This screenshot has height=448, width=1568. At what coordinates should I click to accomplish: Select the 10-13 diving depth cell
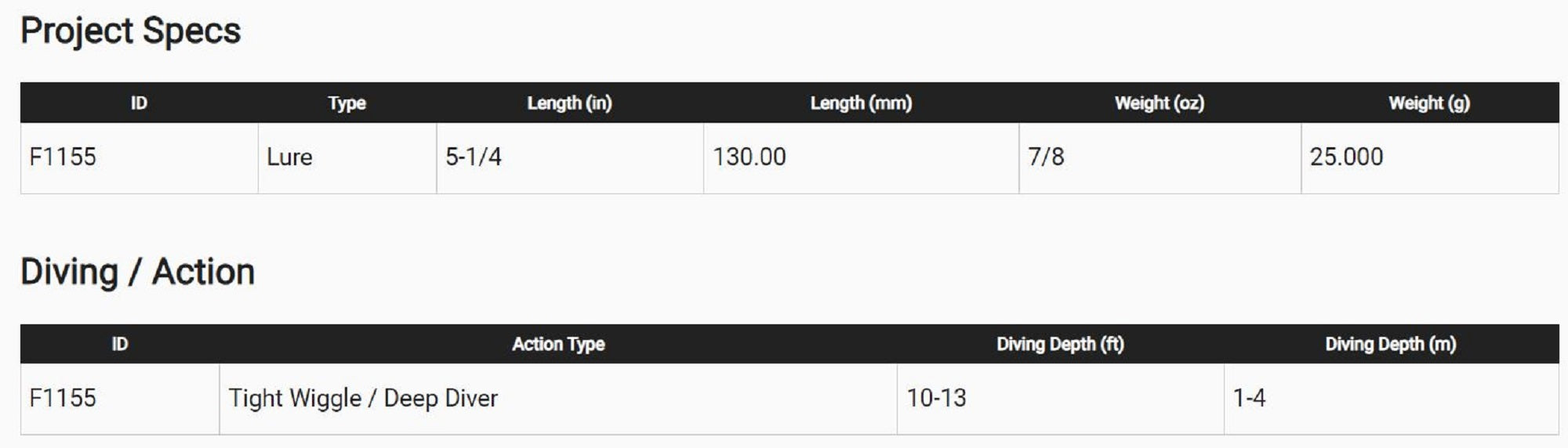(x=936, y=398)
